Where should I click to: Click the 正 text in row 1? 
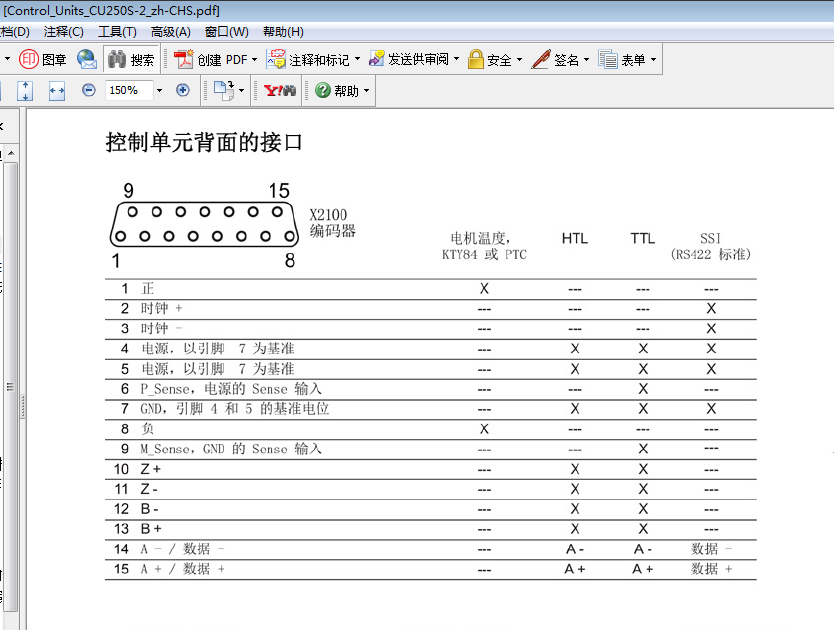tap(147, 289)
